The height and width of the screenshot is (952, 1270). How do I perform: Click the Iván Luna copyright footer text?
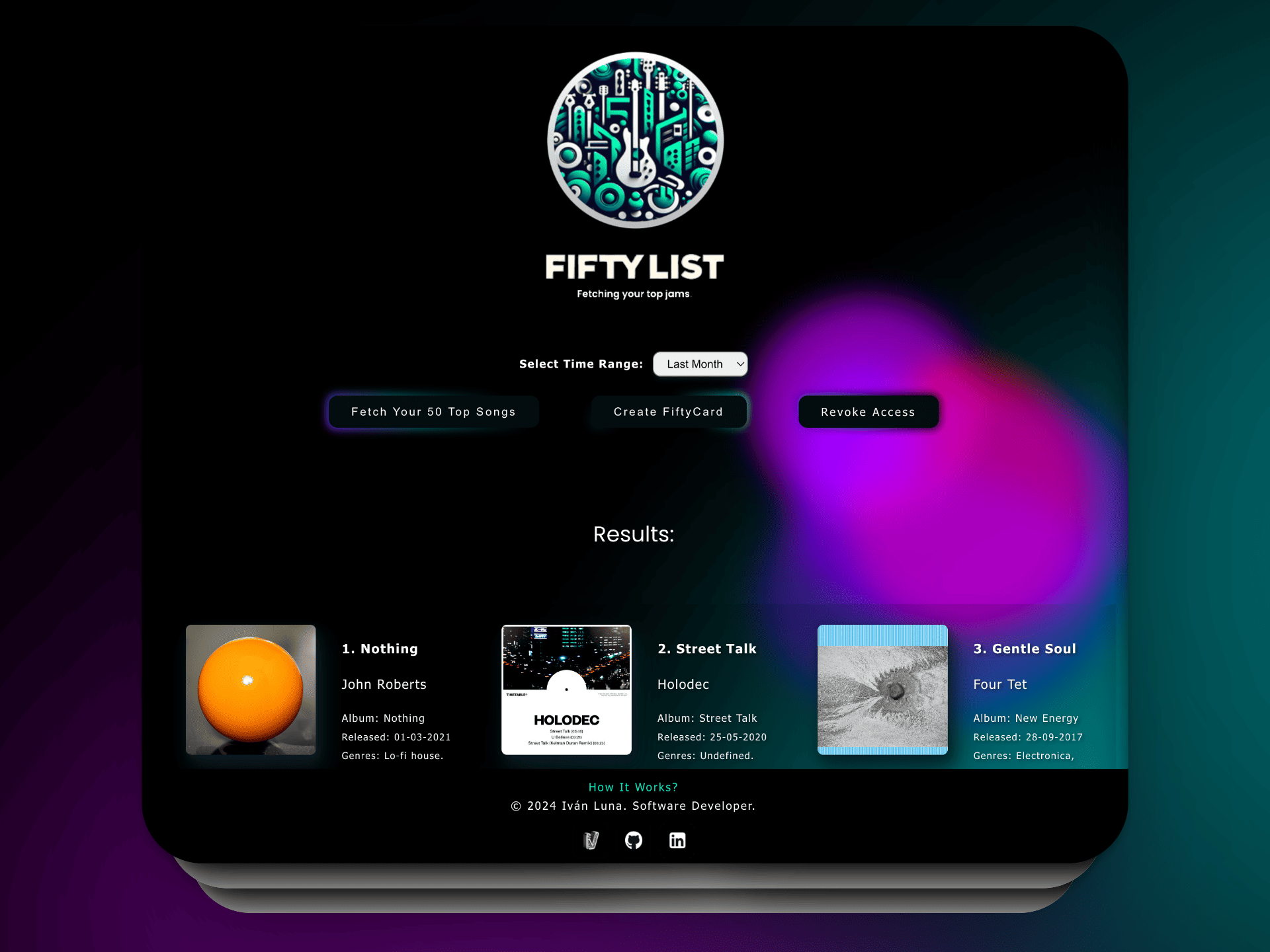tap(634, 805)
